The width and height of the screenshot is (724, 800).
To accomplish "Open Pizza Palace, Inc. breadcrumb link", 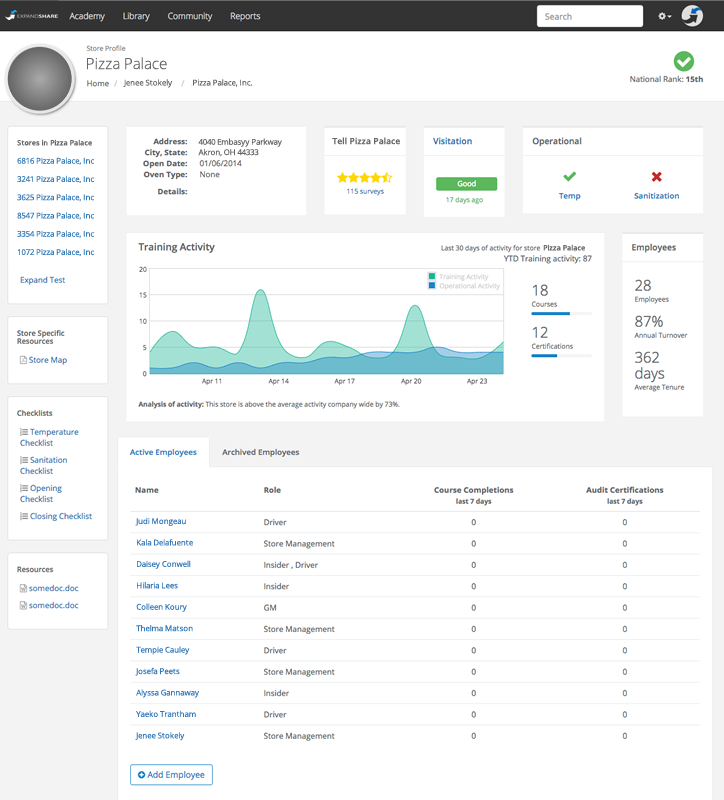I will pyautogui.click(x=222, y=83).
